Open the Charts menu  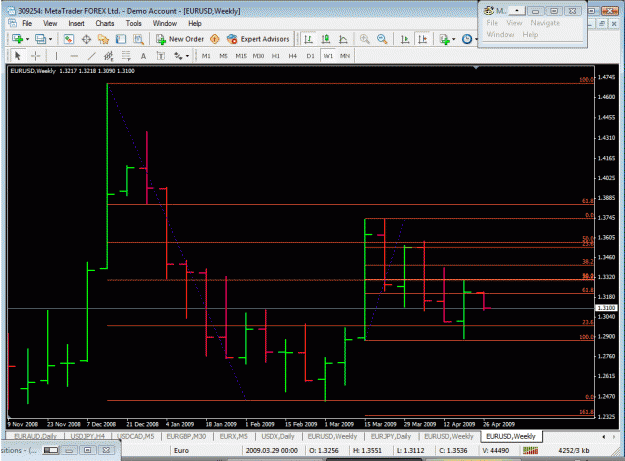coord(105,24)
